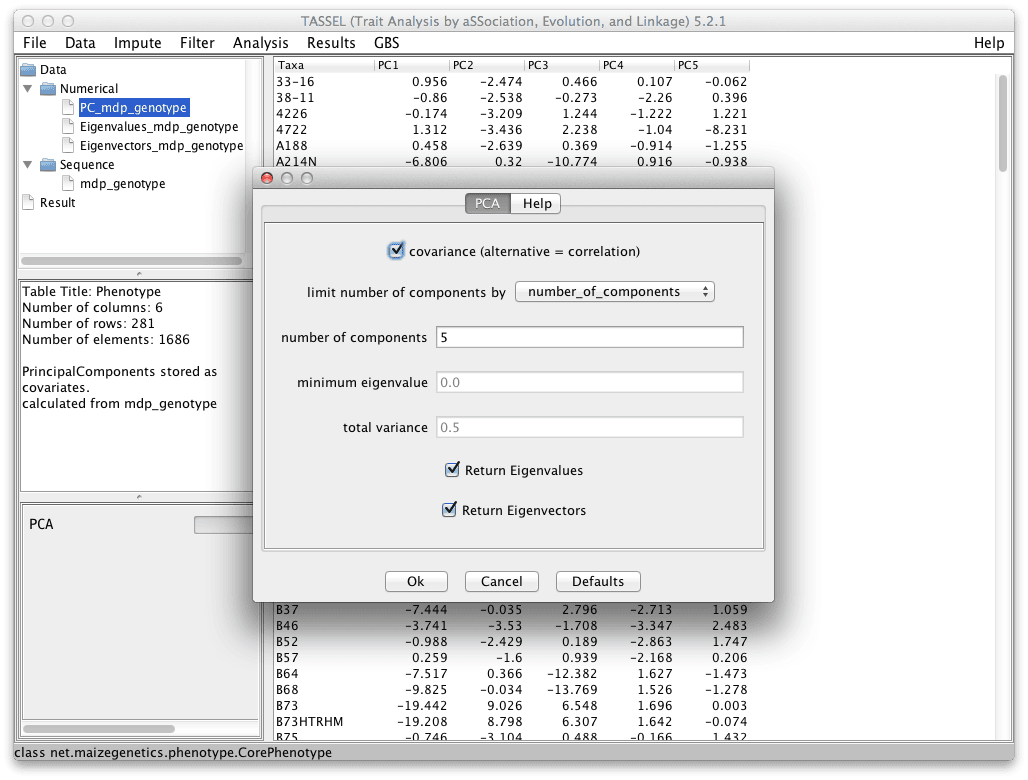Open the Impute menu
This screenshot has width=1028, height=780.
[x=138, y=43]
